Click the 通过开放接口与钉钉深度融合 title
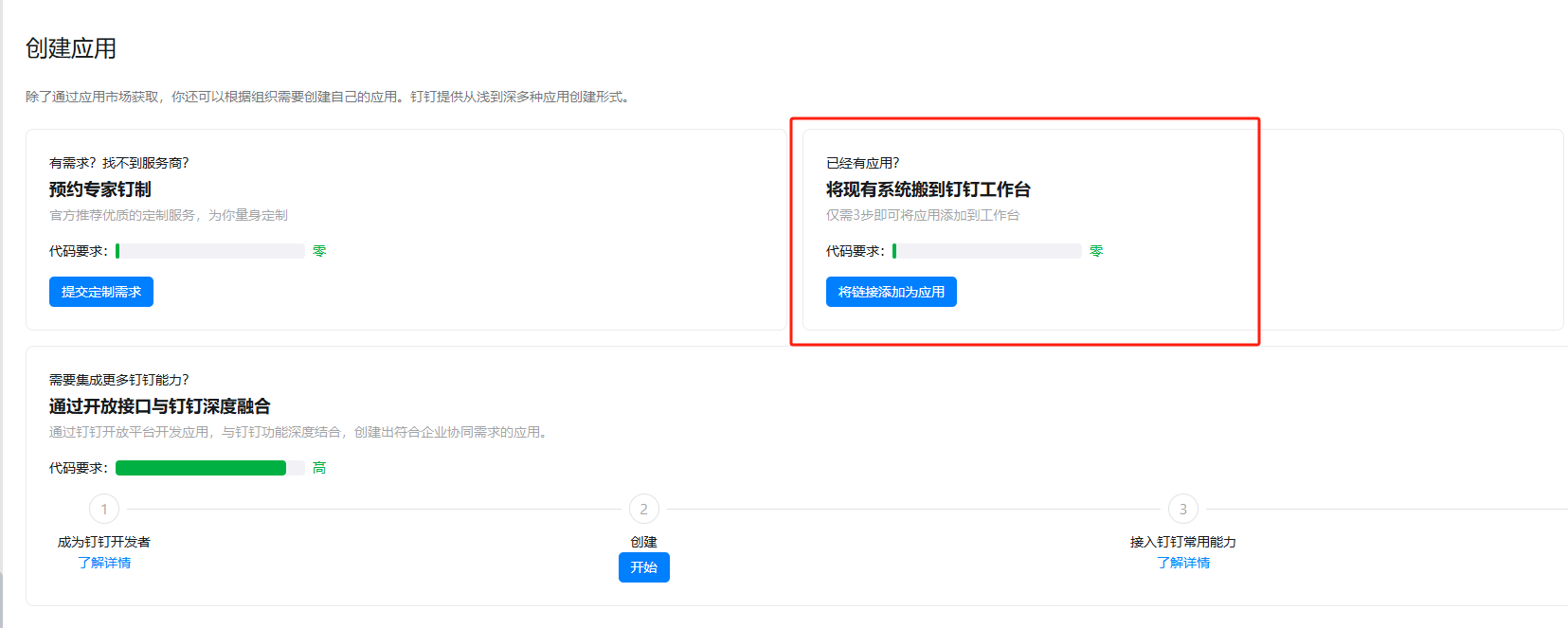 (x=160, y=406)
